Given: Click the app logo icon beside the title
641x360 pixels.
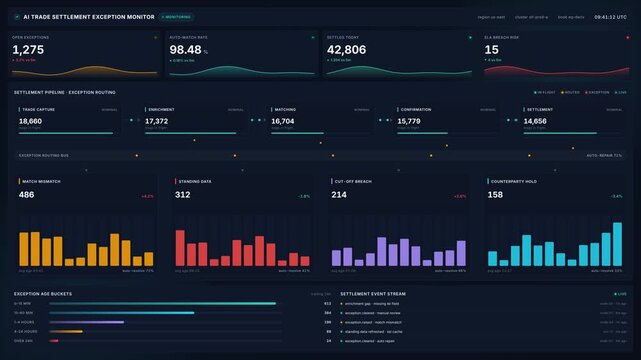Looking at the screenshot, I should coord(17,17).
